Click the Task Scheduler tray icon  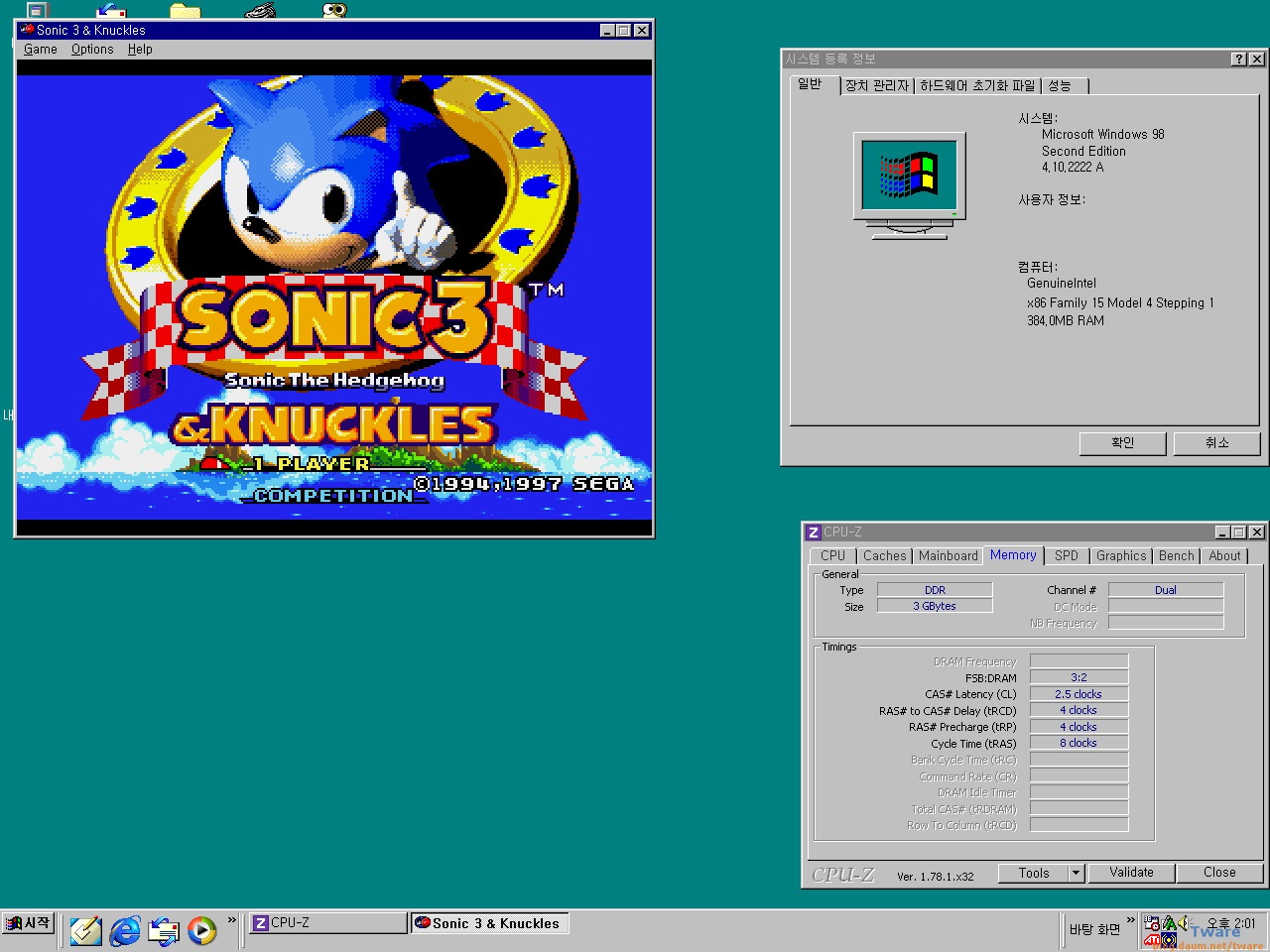click(x=1152, y=923)
